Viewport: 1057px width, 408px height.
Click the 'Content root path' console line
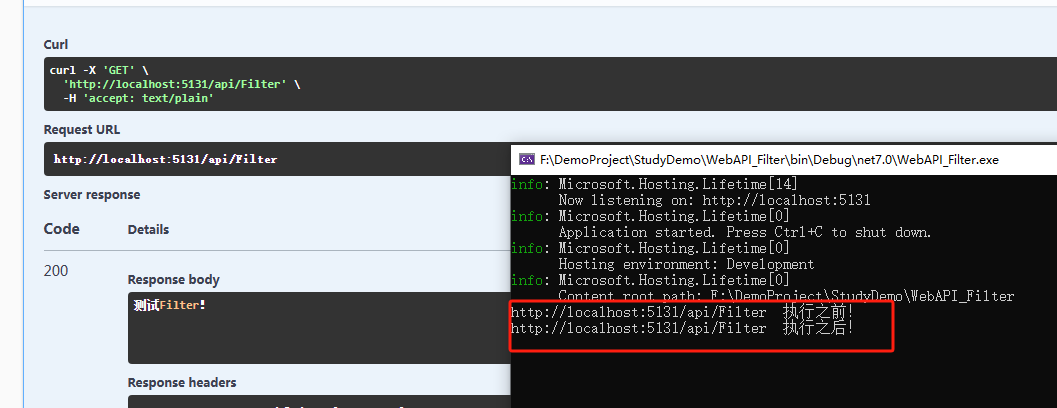coord(785,296)
